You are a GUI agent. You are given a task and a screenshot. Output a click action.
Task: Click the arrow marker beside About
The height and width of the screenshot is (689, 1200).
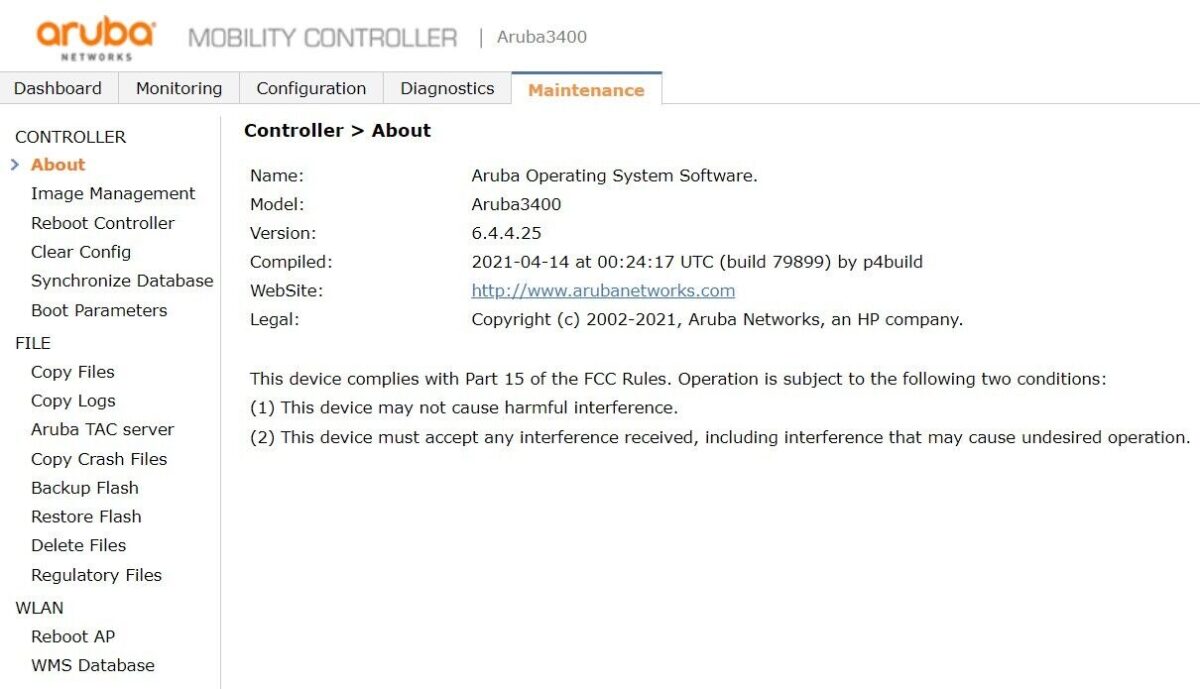point(15,164)
